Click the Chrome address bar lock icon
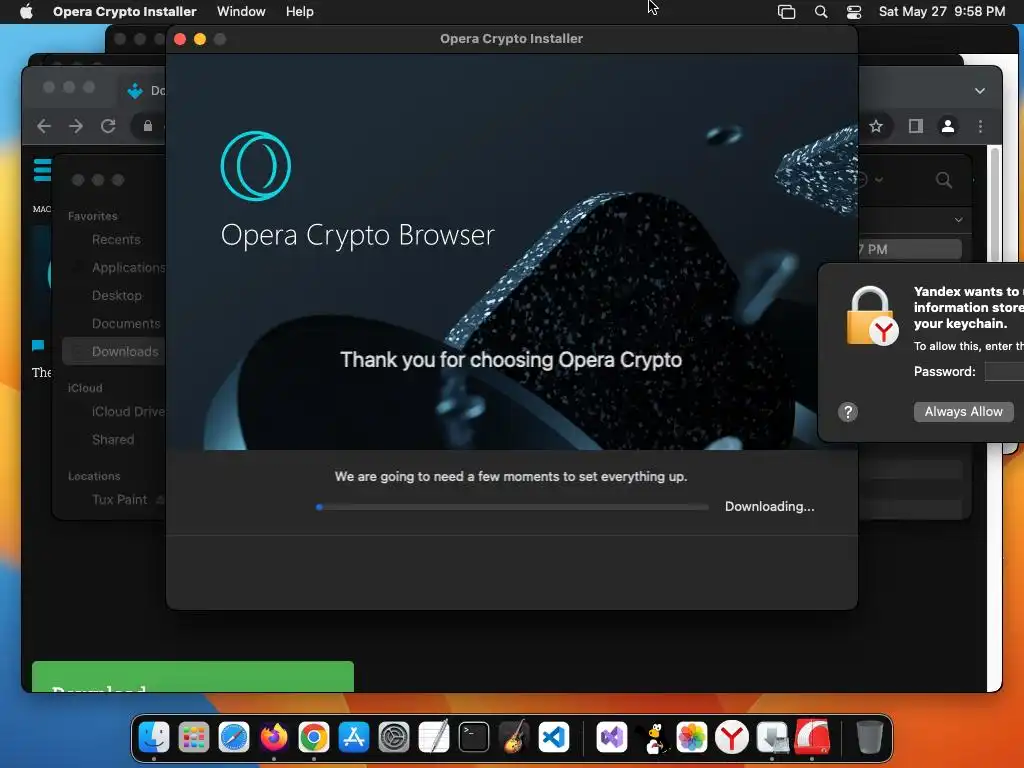 [148, 126]
